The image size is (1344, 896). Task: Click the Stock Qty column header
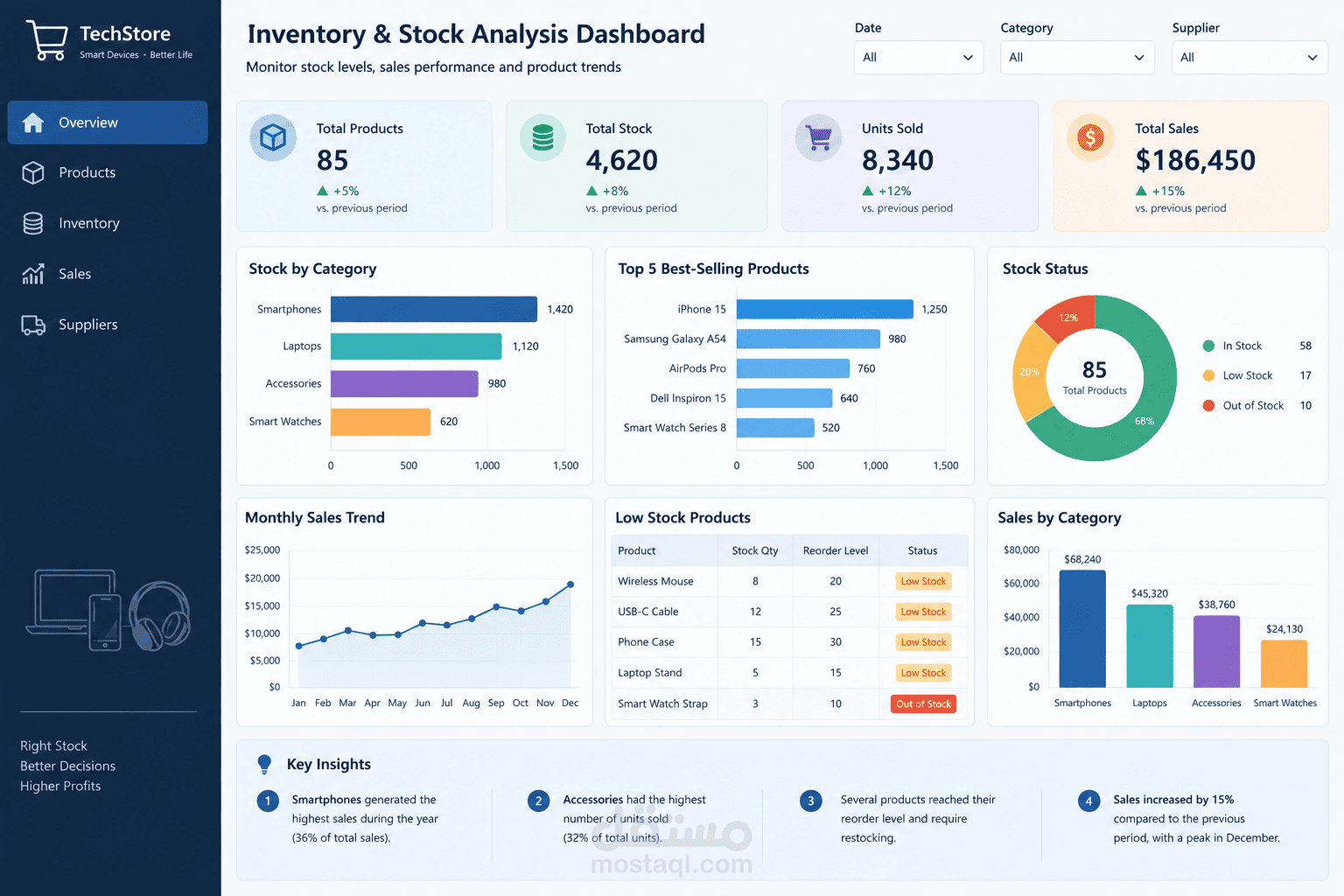755,550
